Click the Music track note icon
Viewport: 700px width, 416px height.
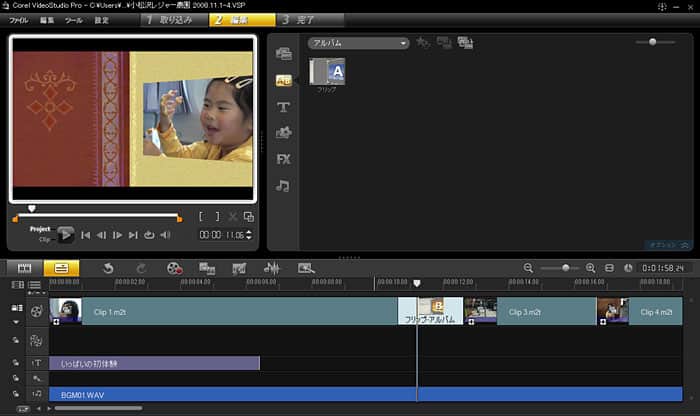click(37, 394)
